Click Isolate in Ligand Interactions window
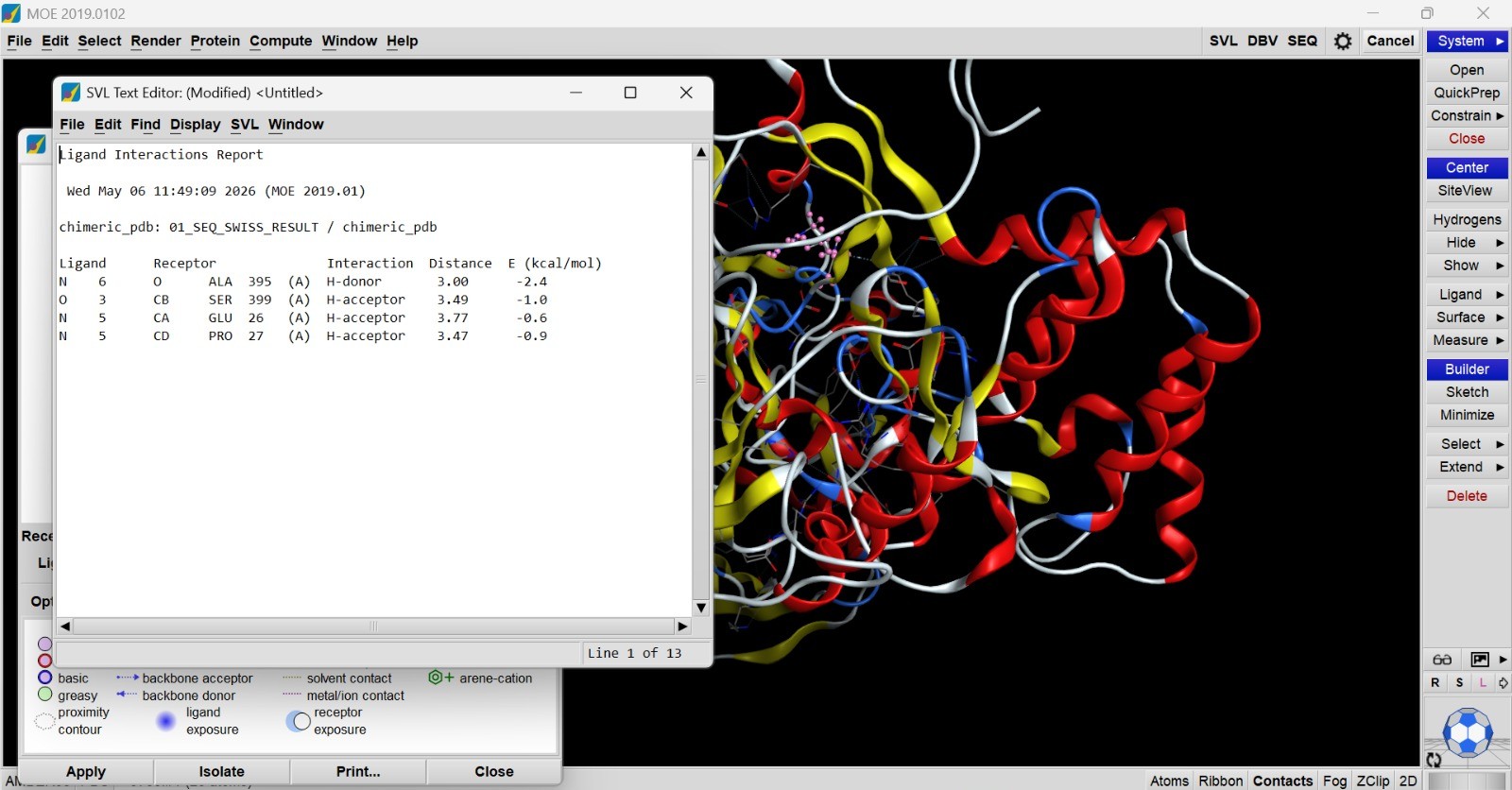The height and width of the screenshot is (790, 1512). tap(222, 771)
